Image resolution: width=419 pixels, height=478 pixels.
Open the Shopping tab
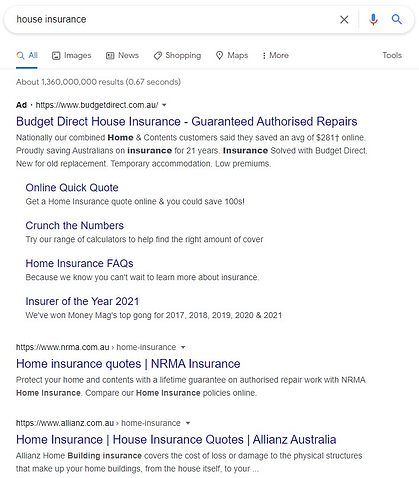click(177, 55)
